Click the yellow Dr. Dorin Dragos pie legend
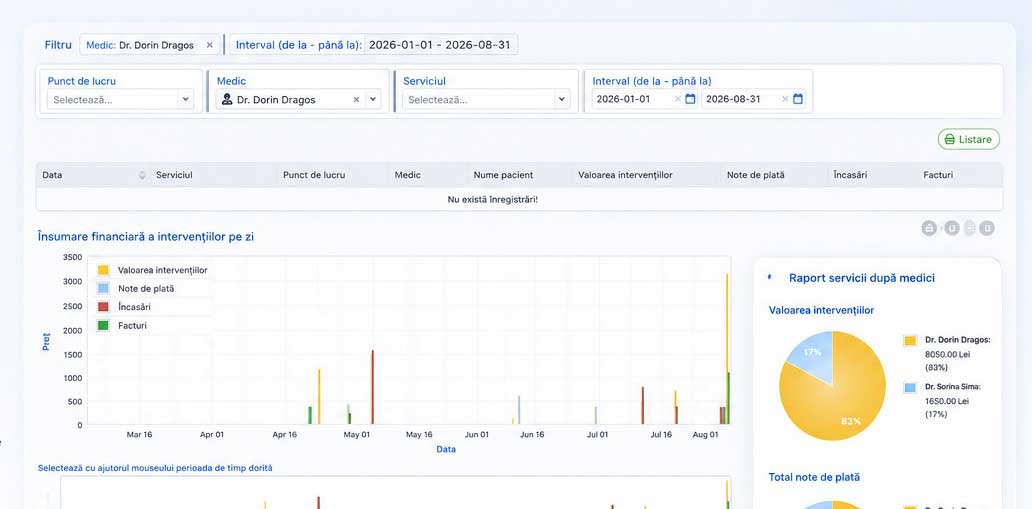Image resolution: width=1032 pixels, height=509 pixels. (910, 340)
